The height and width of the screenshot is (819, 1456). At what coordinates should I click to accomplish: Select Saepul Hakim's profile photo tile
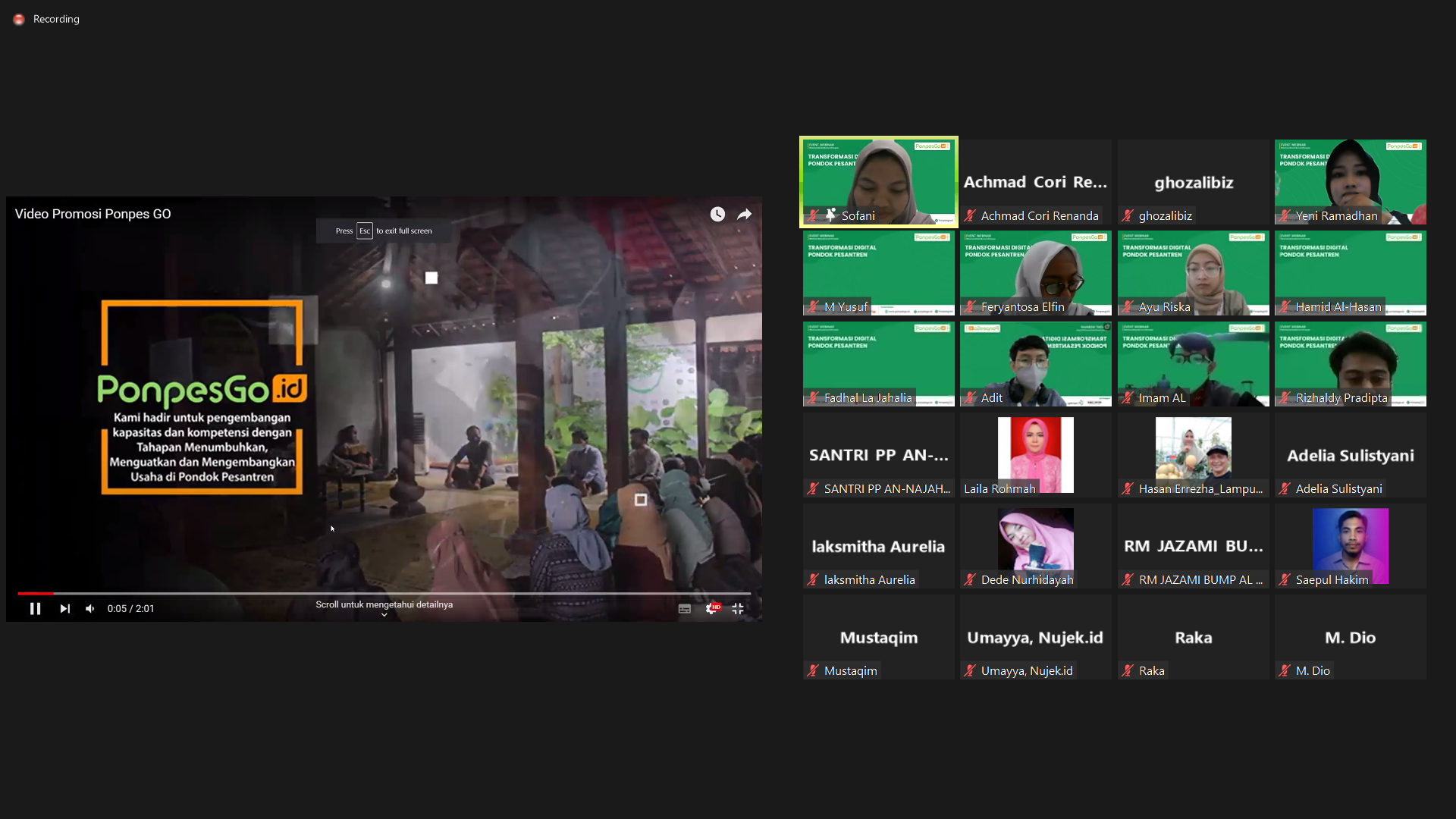tap(1351, 546)
